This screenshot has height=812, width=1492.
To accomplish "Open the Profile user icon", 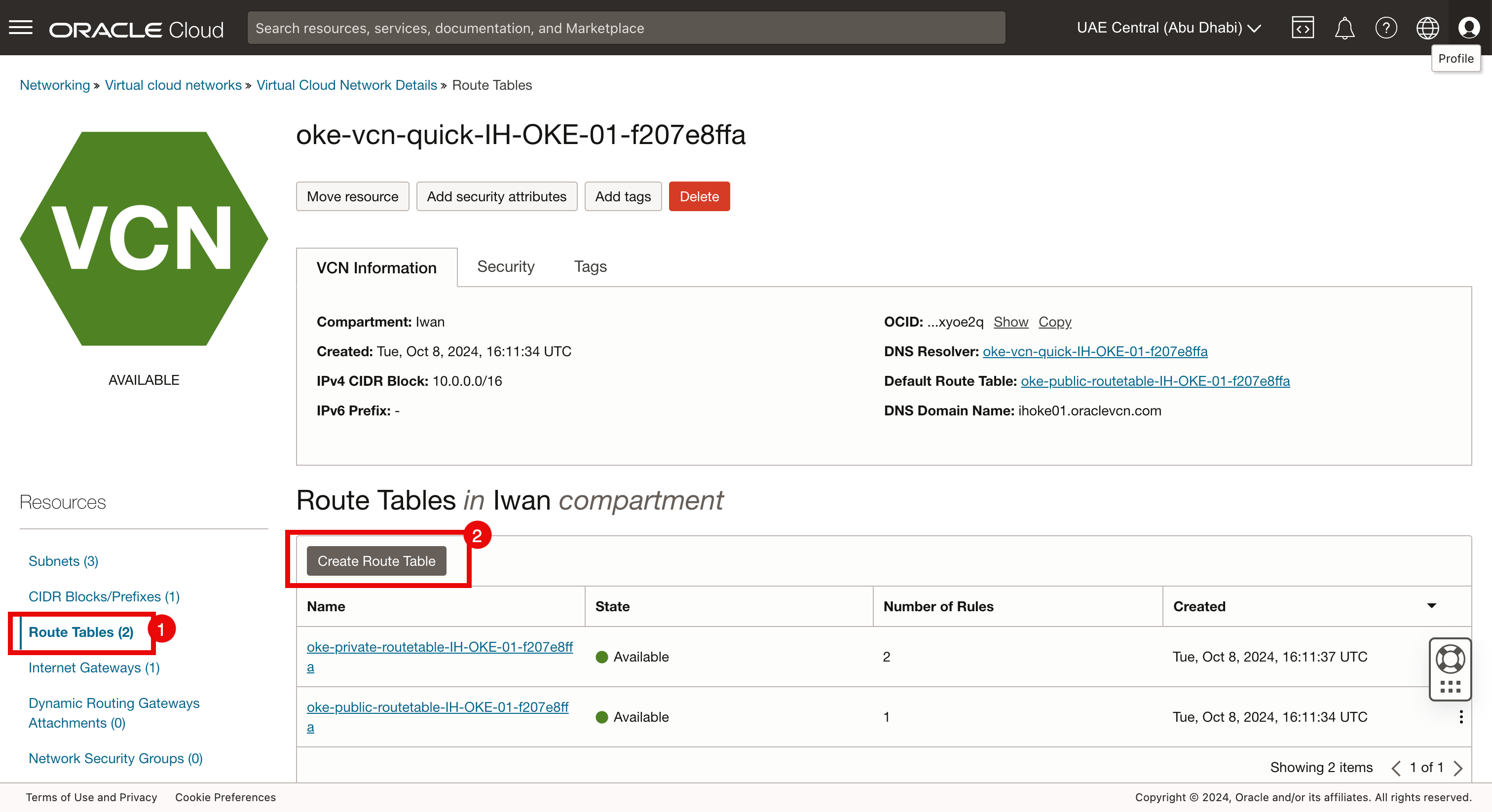I will (x=1469, y=28).
